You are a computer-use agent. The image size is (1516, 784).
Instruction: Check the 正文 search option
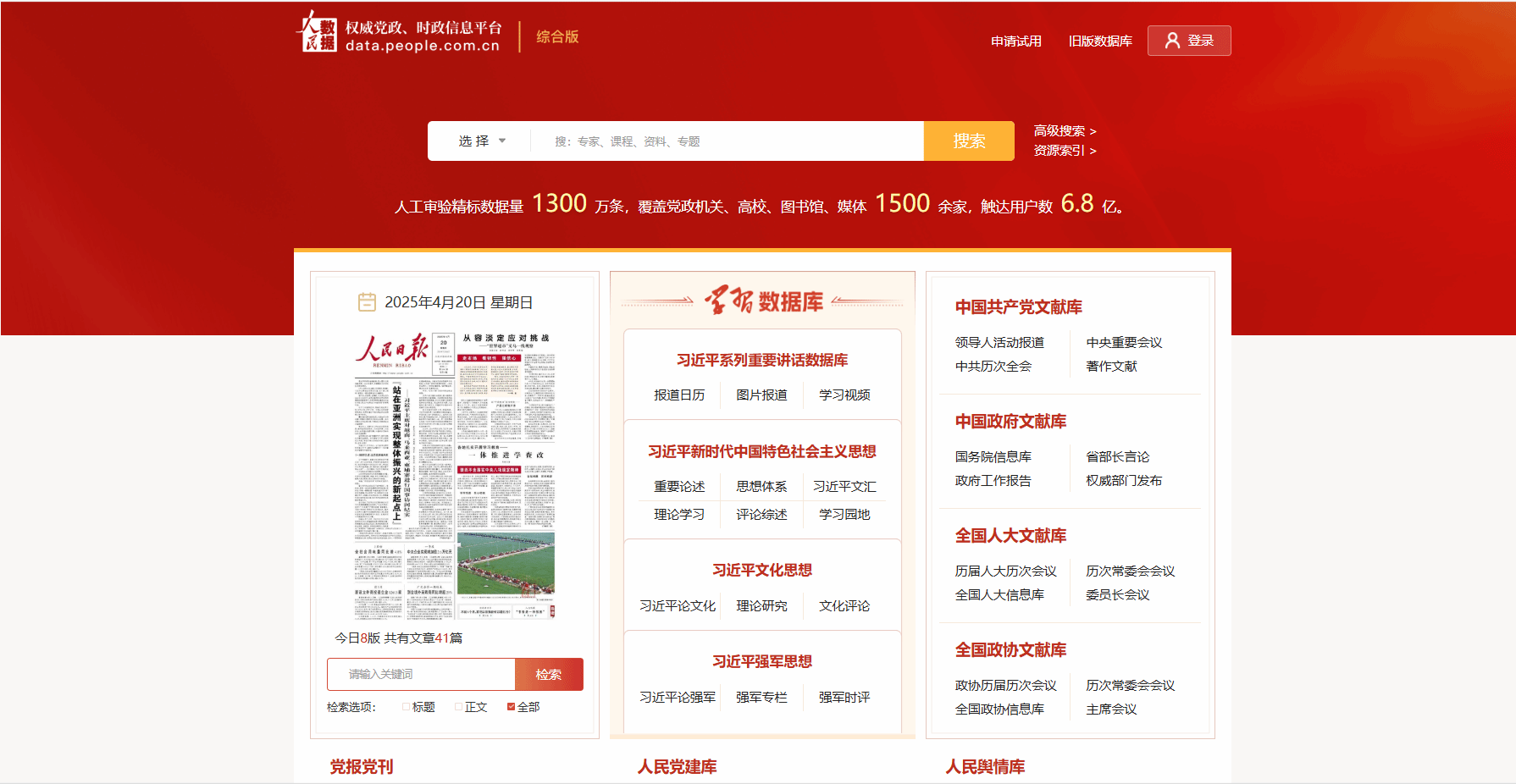(x=459, y=707)
